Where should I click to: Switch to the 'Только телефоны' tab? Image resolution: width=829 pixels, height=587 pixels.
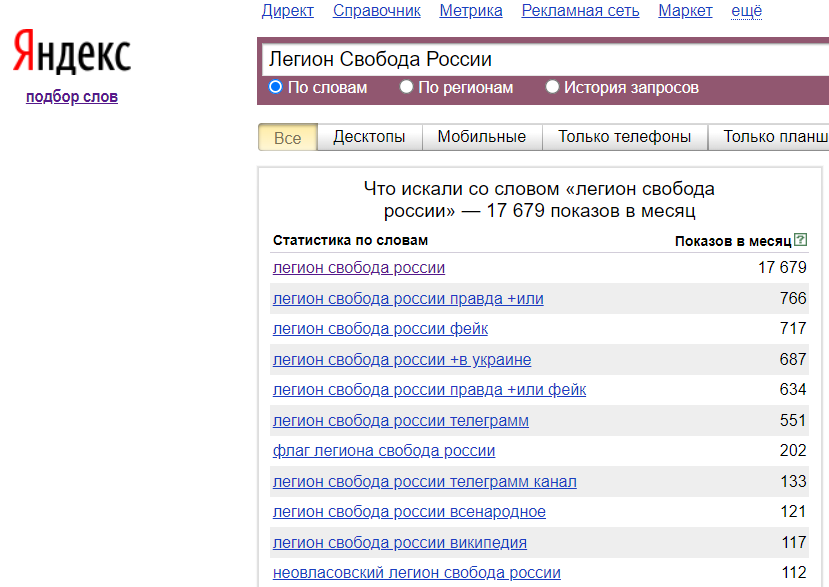pos(624,137)
